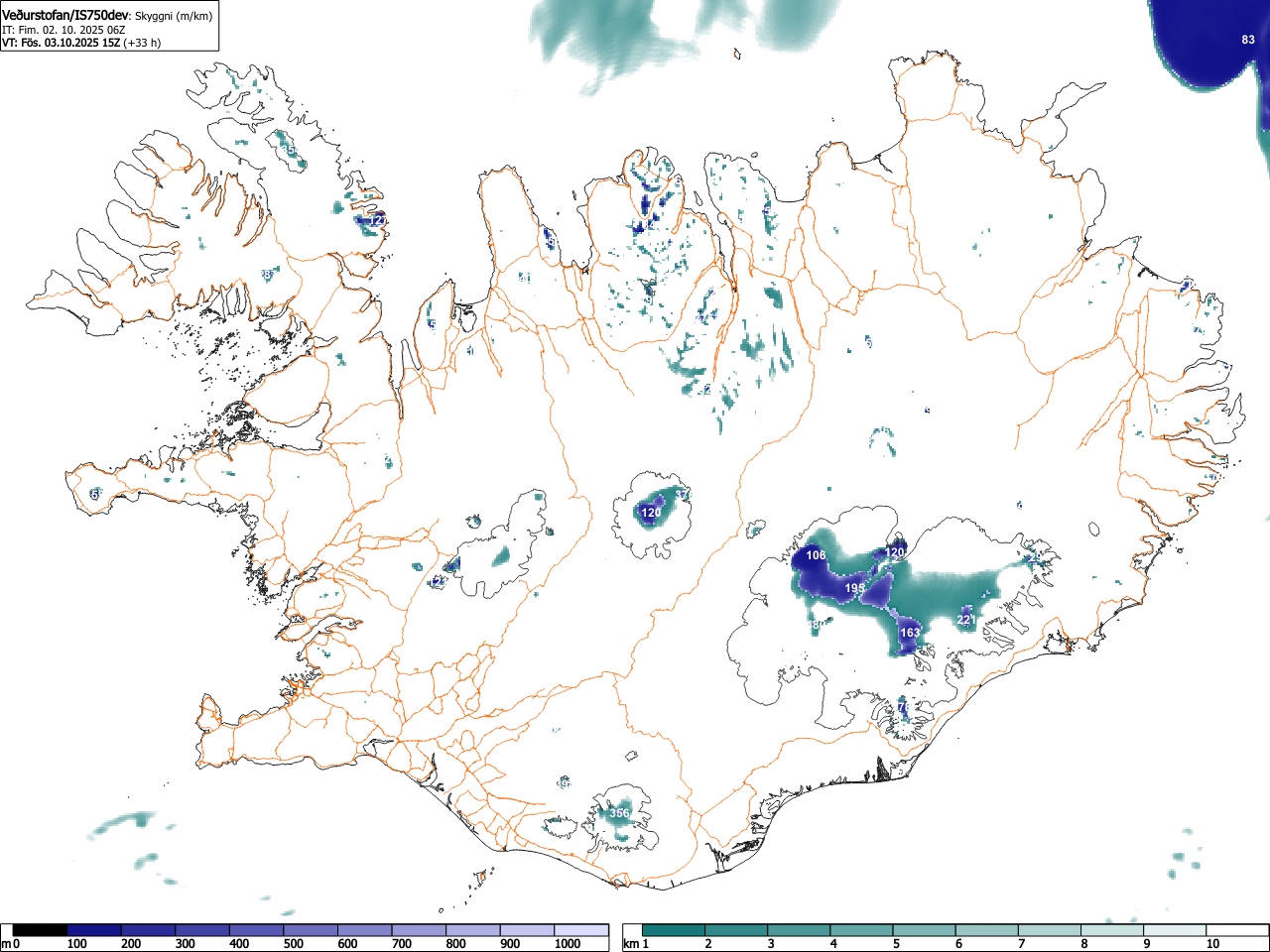1270x952 pixels.
Task: Click the 'Skyggni (m/km)' parameter label
Action: click(174, 17)
